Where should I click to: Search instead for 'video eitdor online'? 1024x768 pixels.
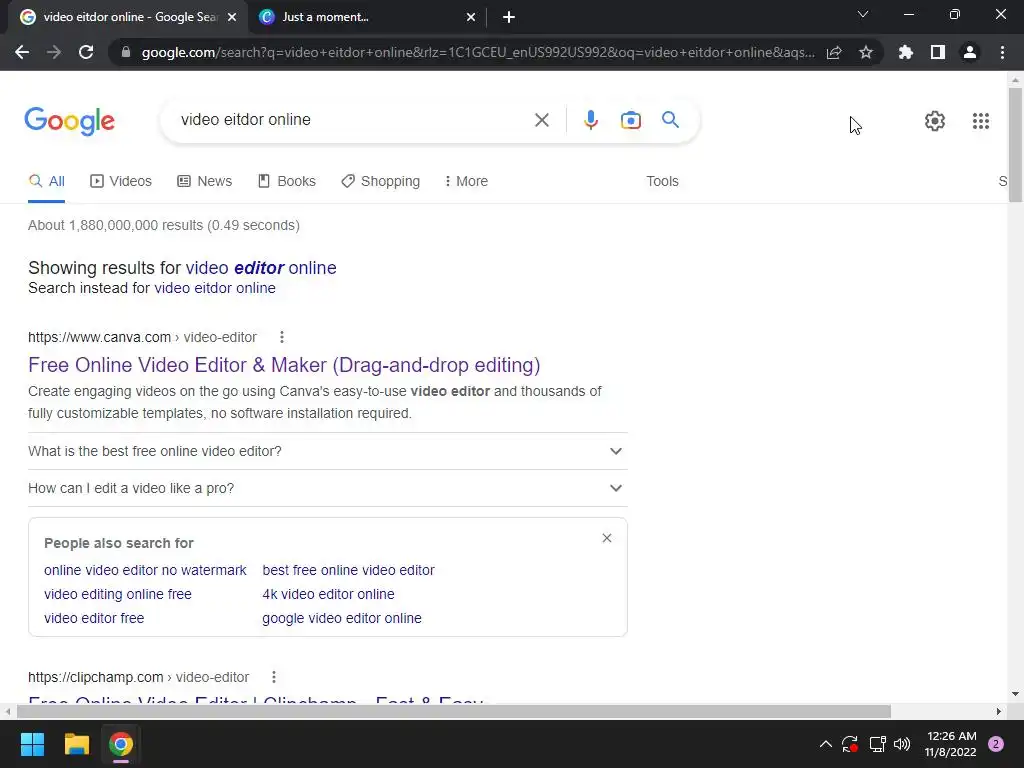pyautogui.click(x=215, y=288)
